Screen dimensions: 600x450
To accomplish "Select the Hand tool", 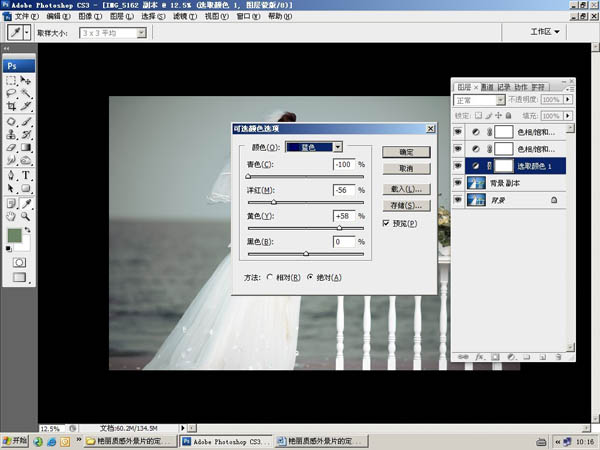I will click(11, 214).
